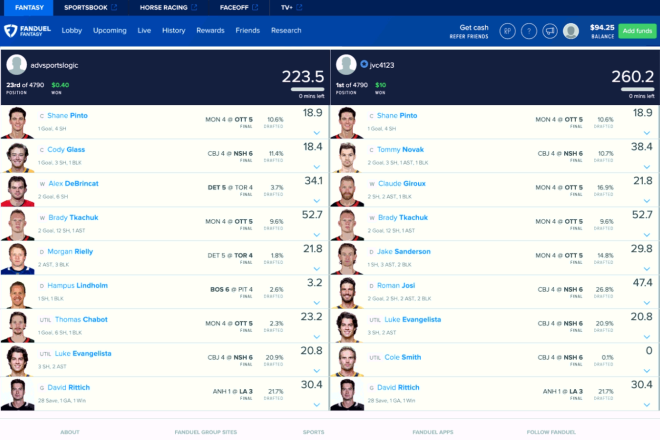Screen dimensions: 660x440
Task: Click the Sports footer heading
Action: click(x=314, y=432)
